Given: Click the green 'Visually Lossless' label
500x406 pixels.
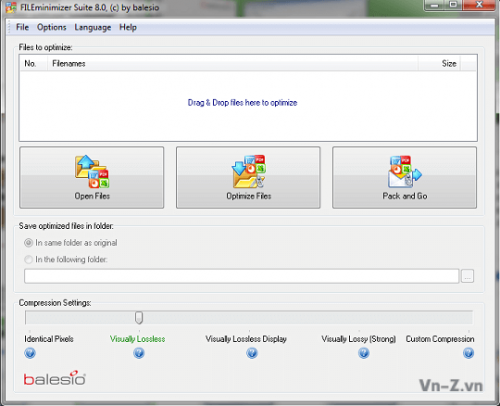Looking at the screenshot, I should pos(138,339).
